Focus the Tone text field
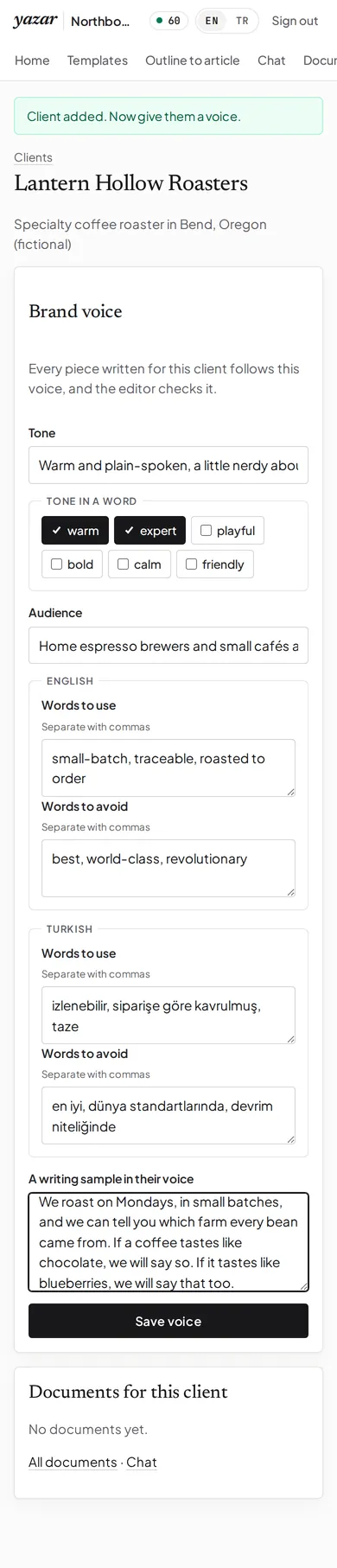The width and height of the screenshot is (337, 1568). (168, 465)
